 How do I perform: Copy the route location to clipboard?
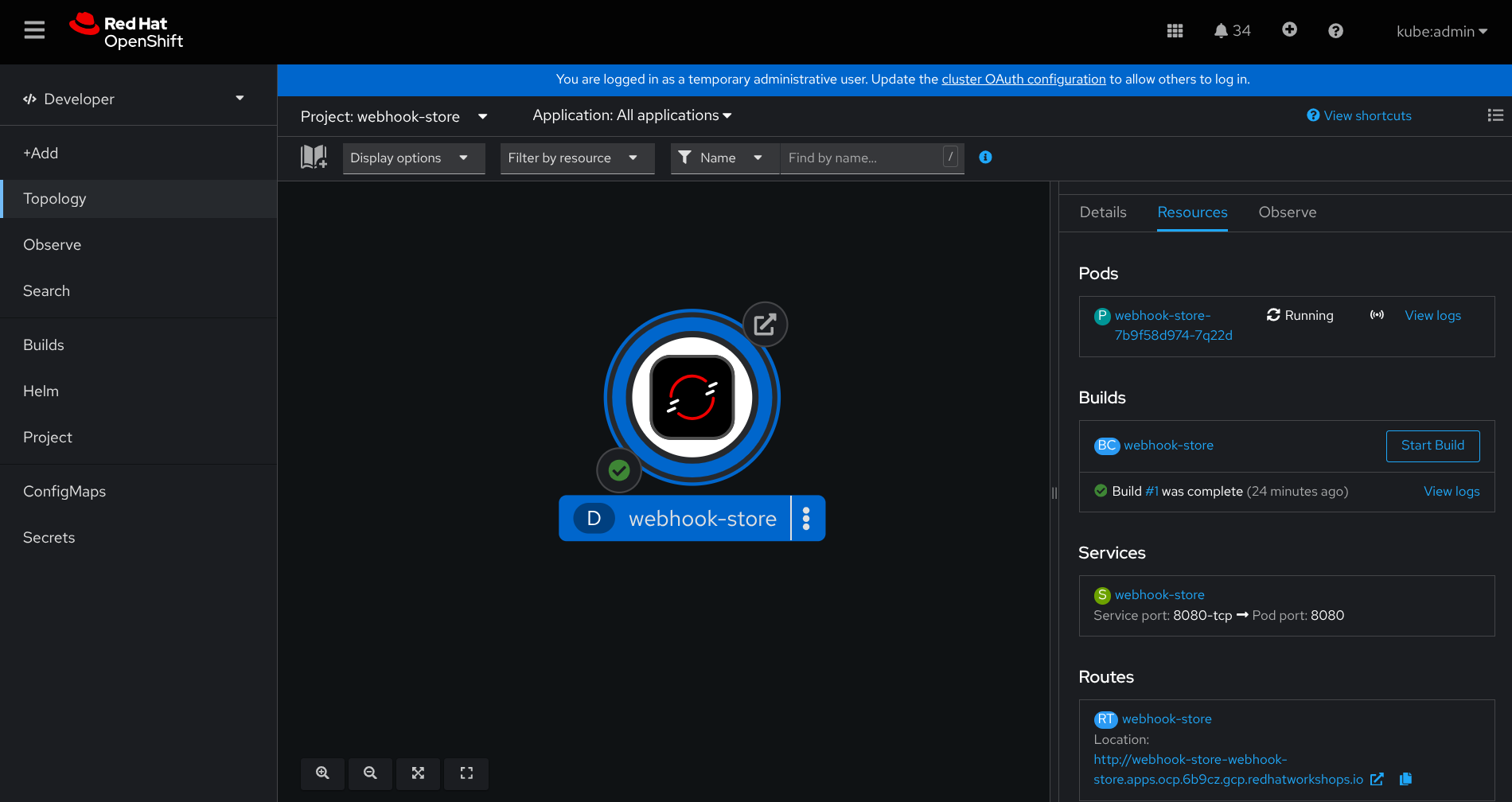(1405, 779)
